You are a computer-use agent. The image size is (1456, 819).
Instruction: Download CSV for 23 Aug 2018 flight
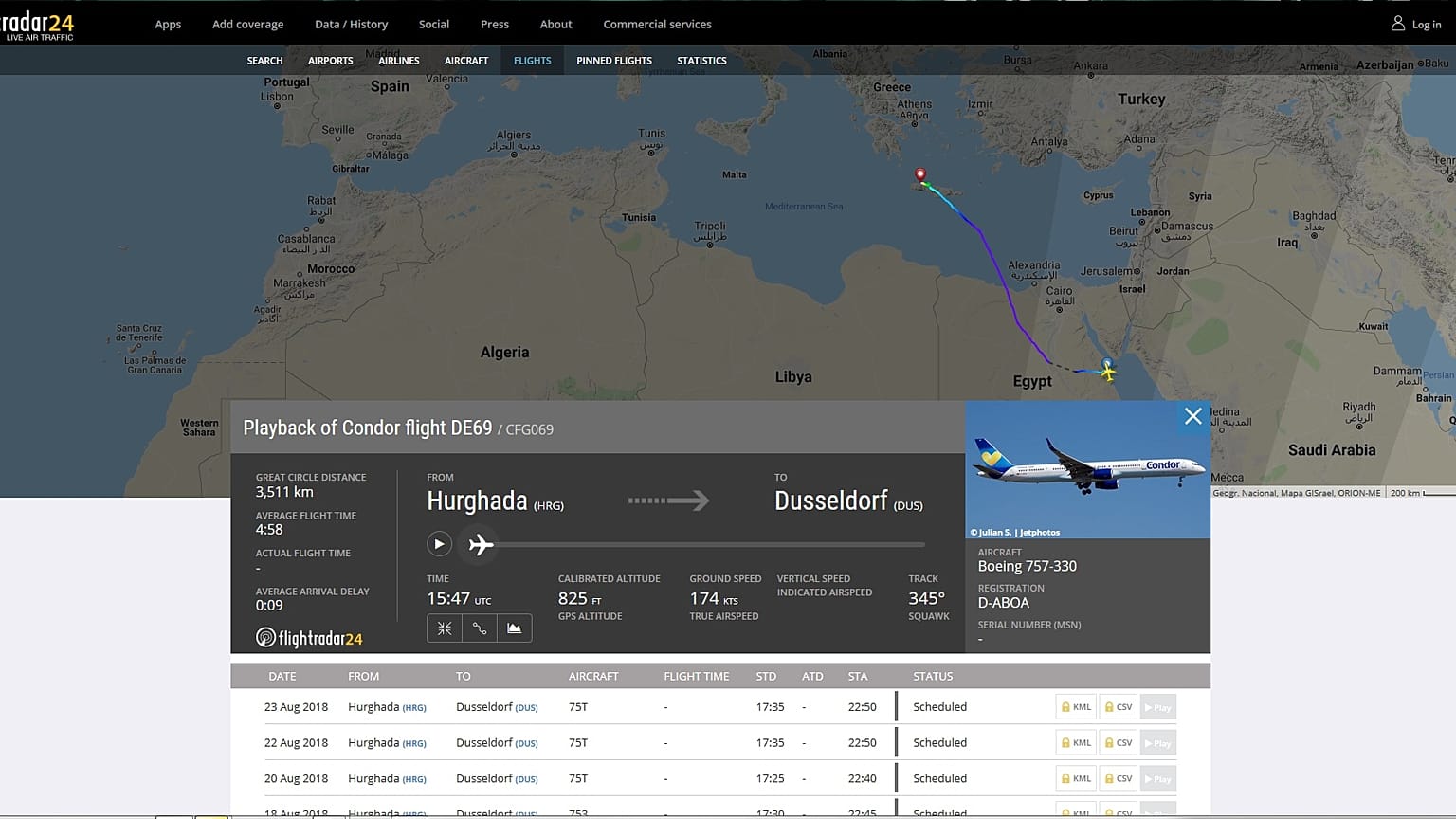[x=1119, y=707]
